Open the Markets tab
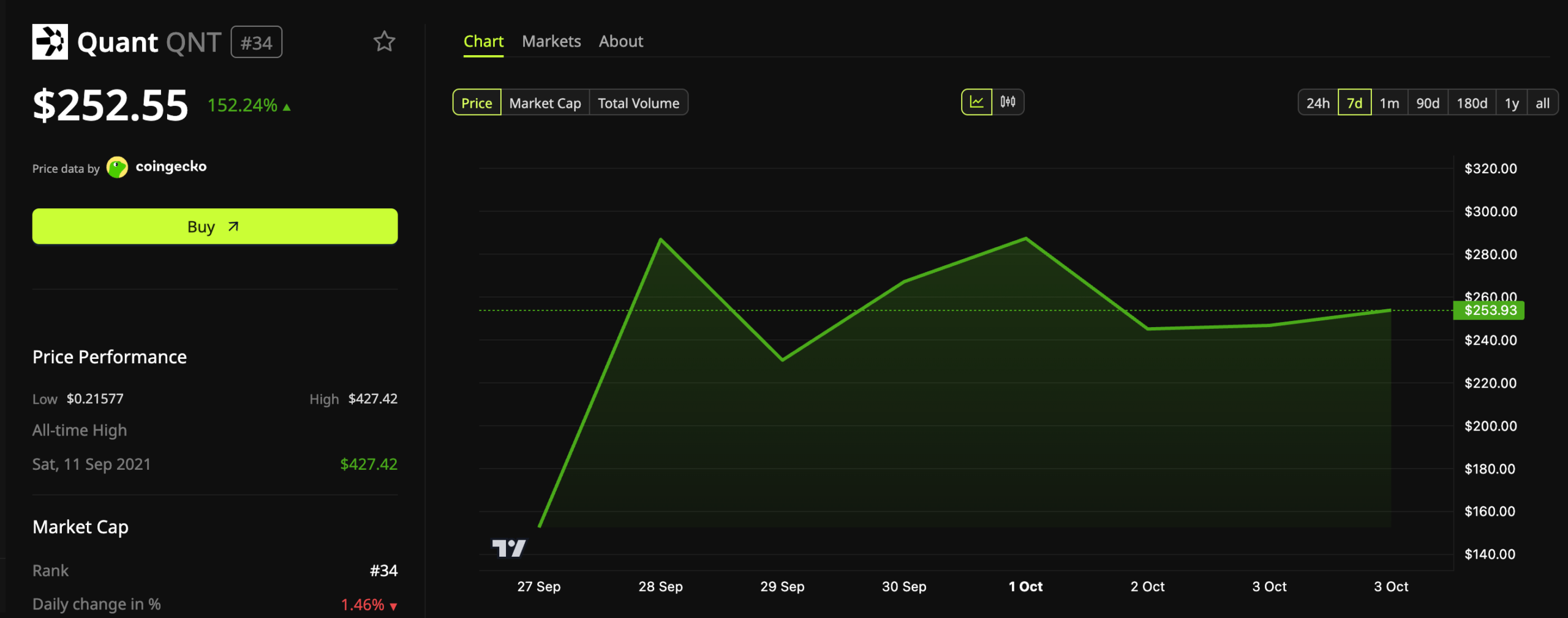The image size is (1568, 618). pyautogui.click(x=551, y=42)
